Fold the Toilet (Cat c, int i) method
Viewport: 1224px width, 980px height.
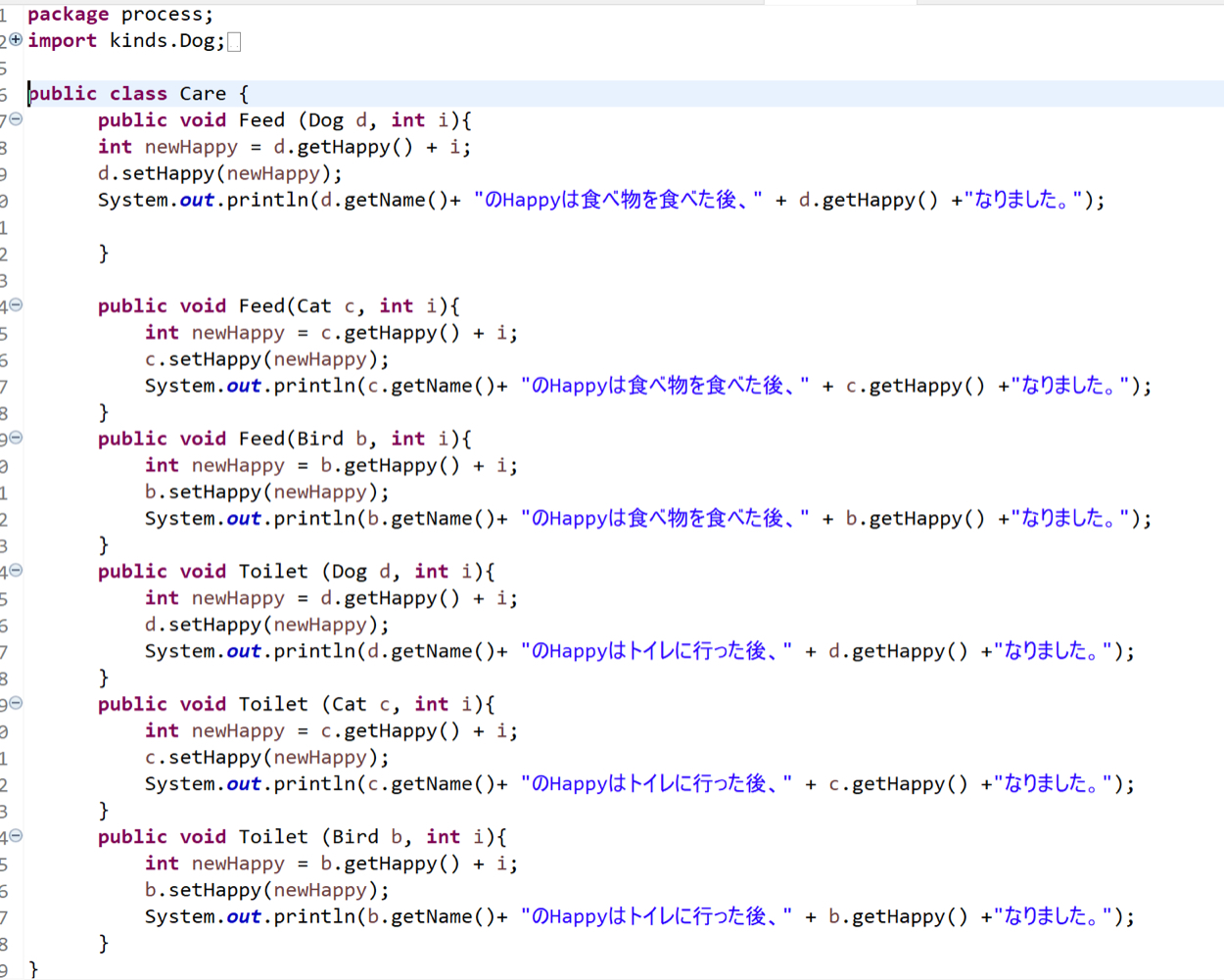point(16,703)
